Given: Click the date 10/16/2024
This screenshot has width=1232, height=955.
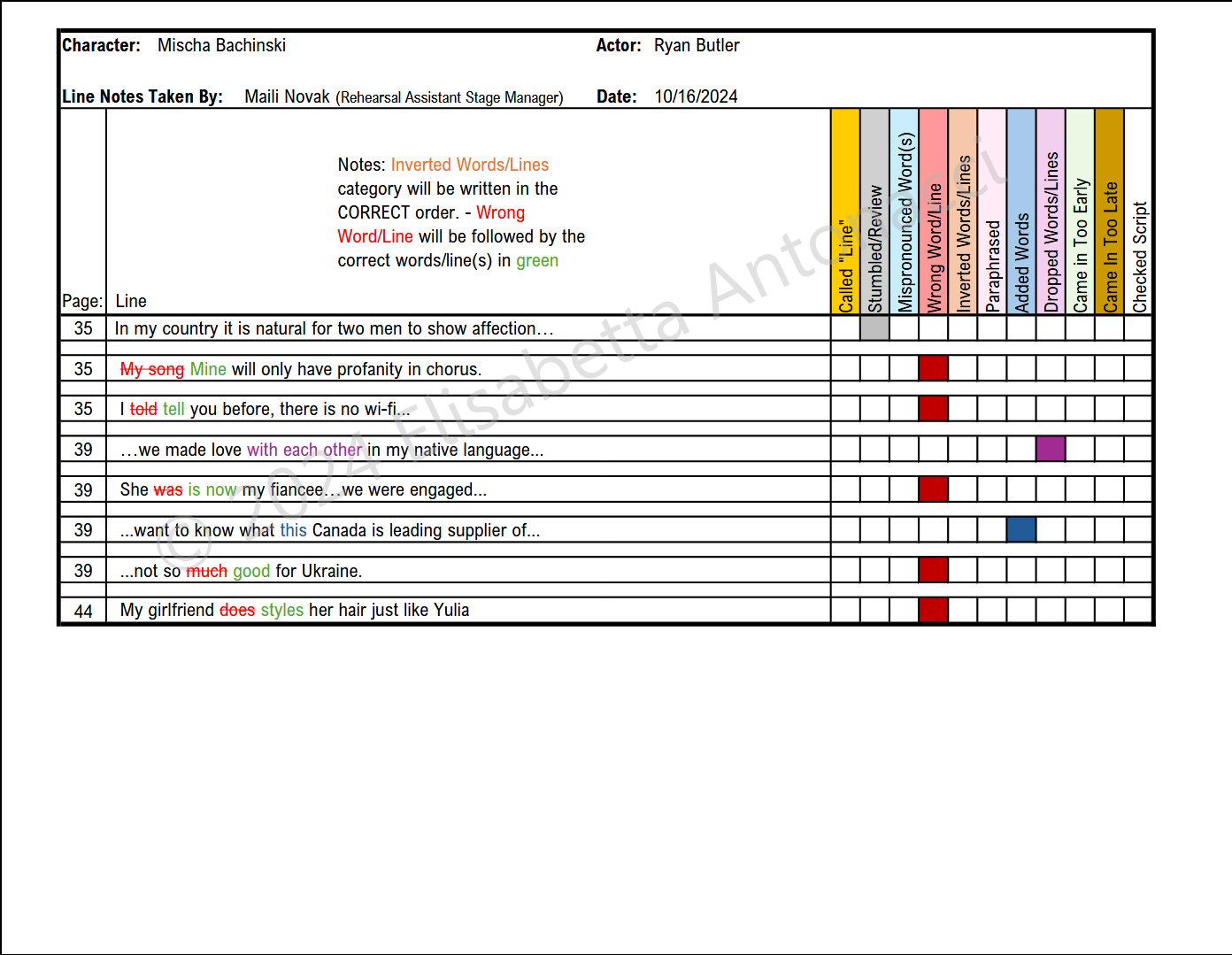Looking at the screenshot, I should pyautogui.click(x=696, y=96).
